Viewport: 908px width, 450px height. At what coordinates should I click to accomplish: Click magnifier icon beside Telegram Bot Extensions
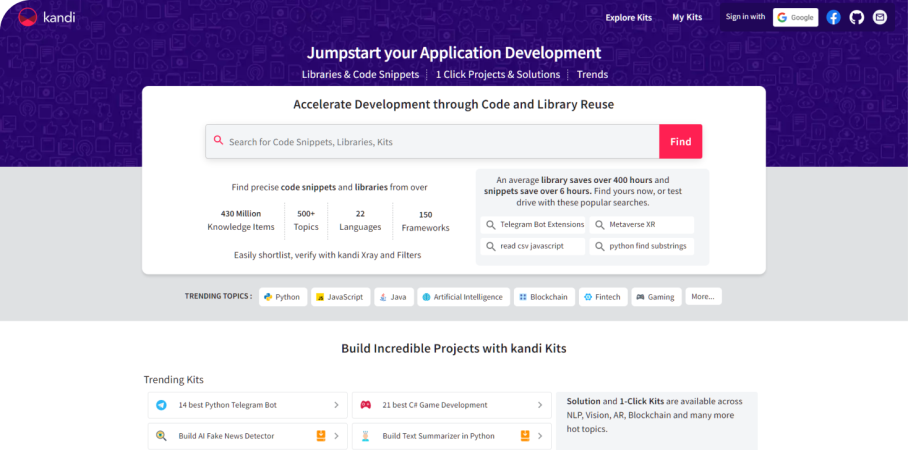(491, 225)
